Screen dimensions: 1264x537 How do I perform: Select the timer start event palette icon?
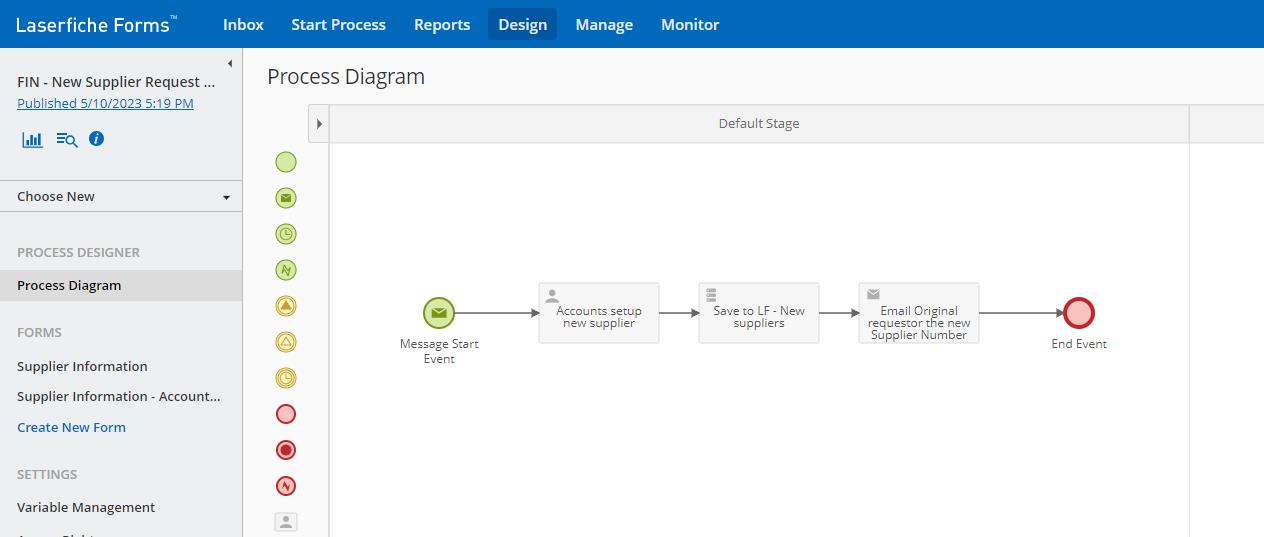coord(286,234)
